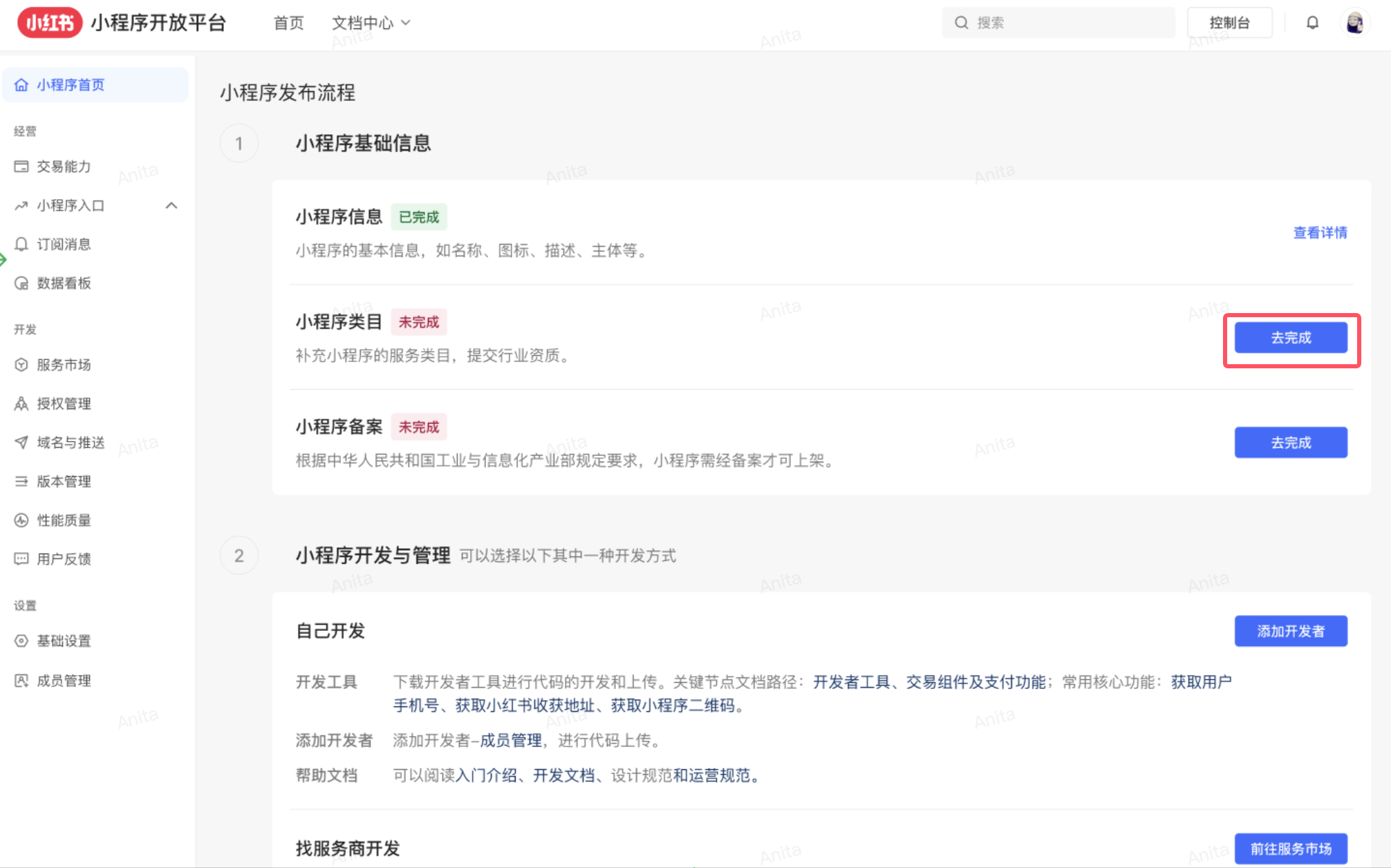Image resolution: width=1391 pixels, height=868 pixels.
Task: Open the 交易能力 sidebar section
Action: click(x=63, y=166)
